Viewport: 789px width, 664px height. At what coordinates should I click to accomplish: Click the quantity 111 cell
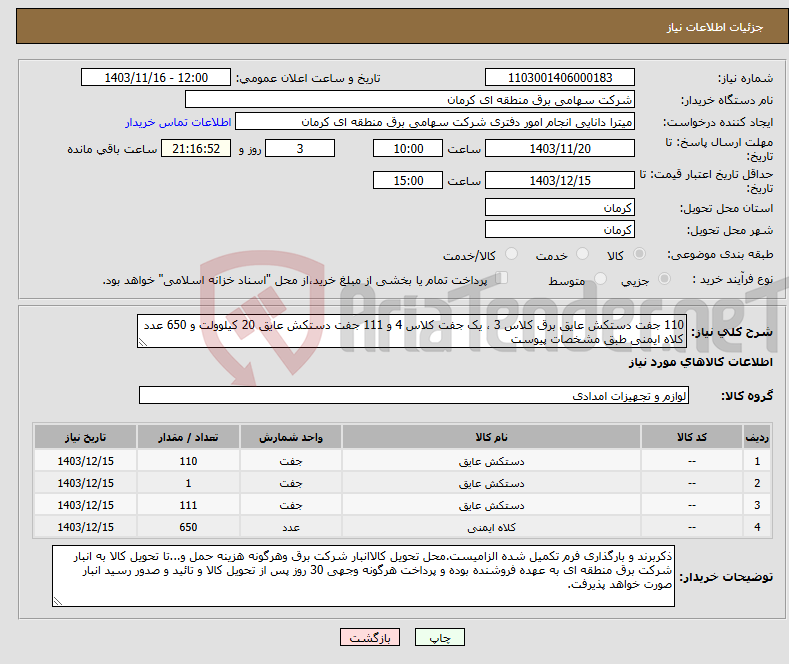188,505
